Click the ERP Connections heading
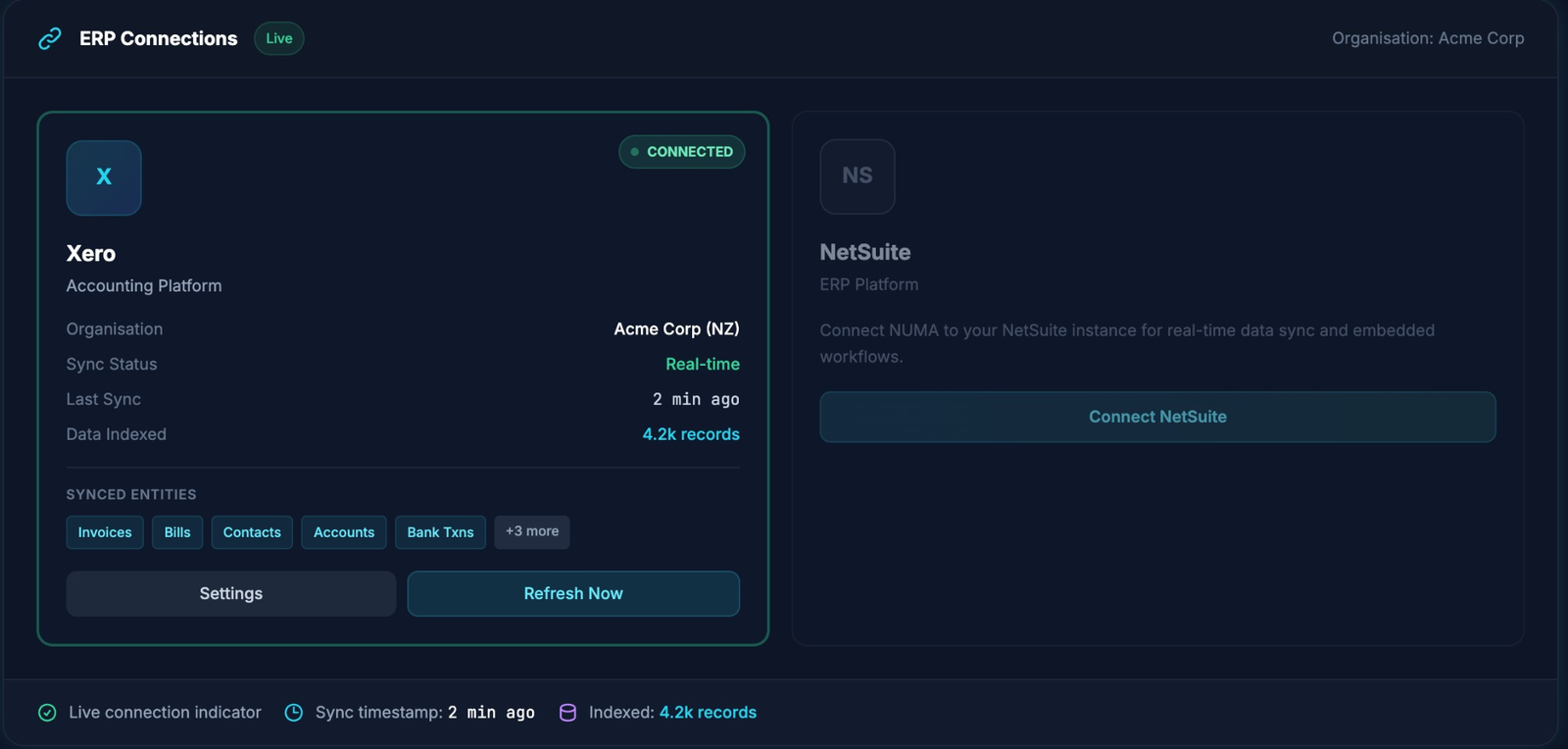Screen dimensions: 1568x749 pyautogui.click(x=159, y=38)
